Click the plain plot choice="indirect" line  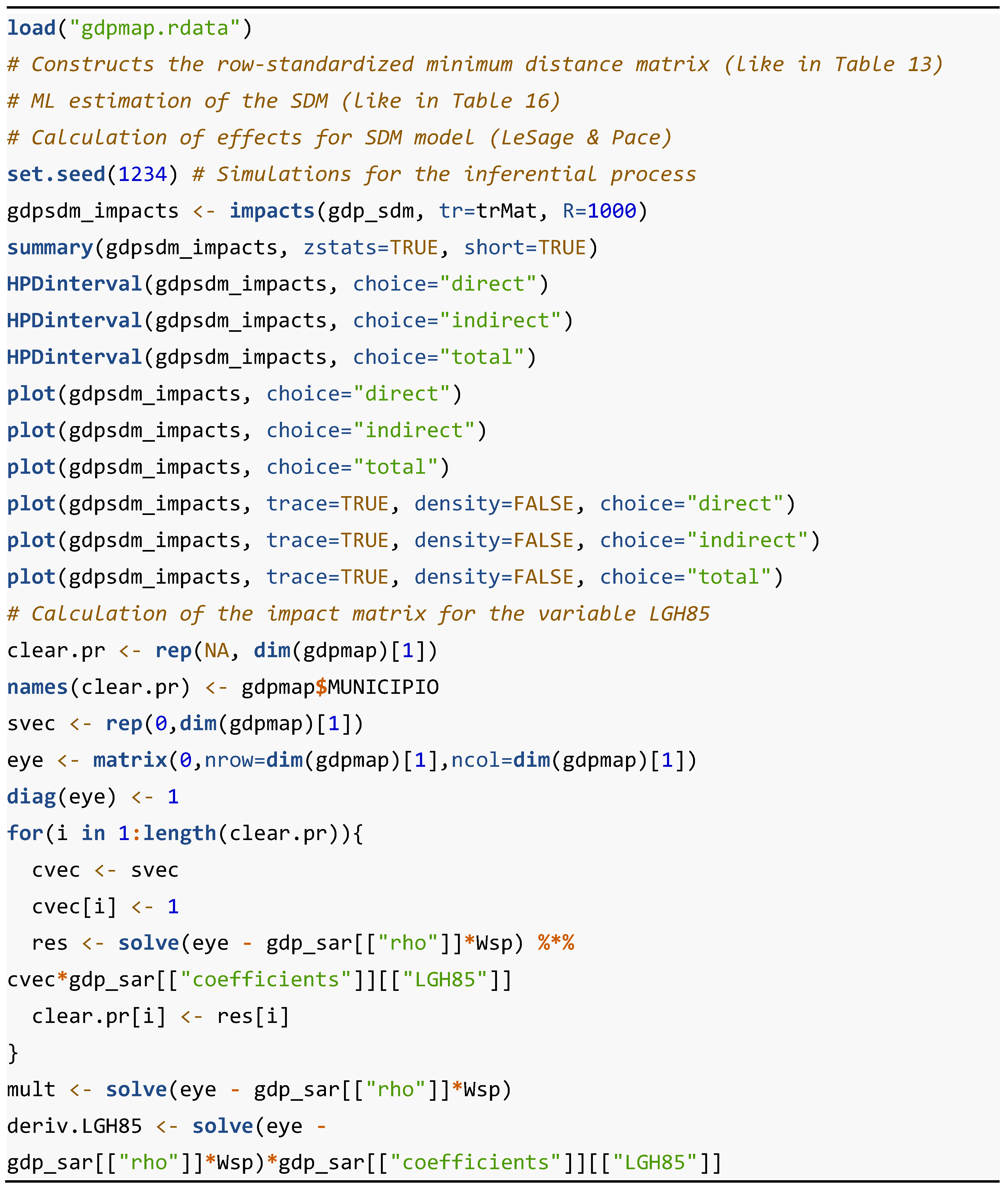247,430
